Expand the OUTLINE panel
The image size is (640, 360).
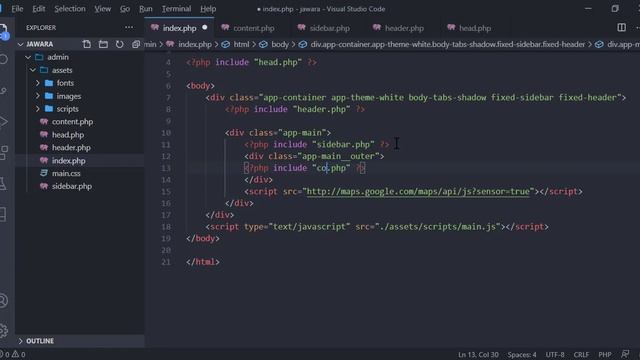(x=40, y=341)
